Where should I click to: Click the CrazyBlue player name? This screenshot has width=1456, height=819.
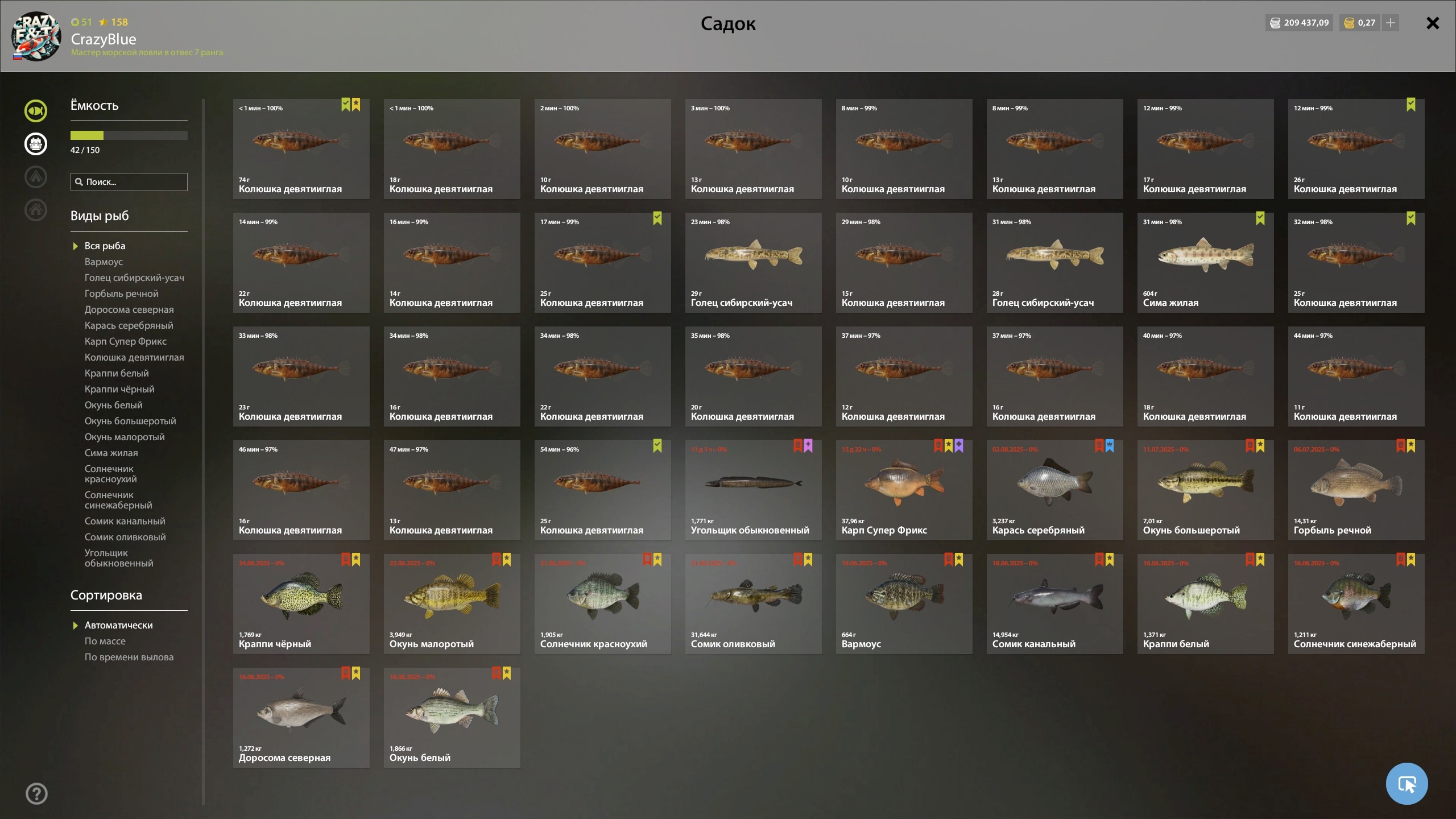[x=104, y=39]
